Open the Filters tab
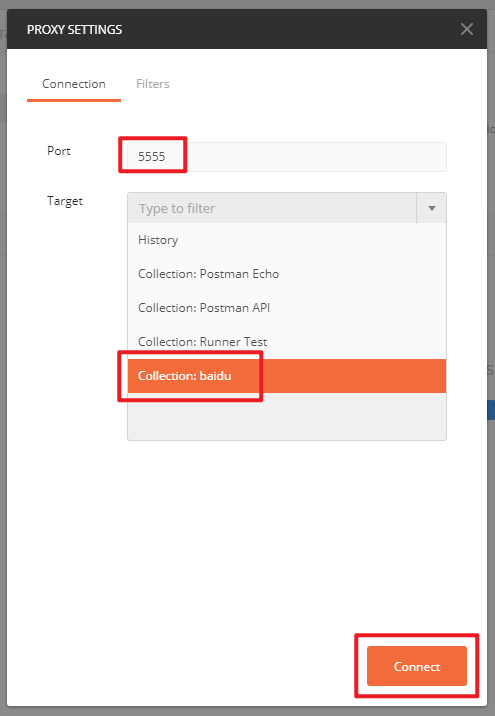 (x=153, y=84)
